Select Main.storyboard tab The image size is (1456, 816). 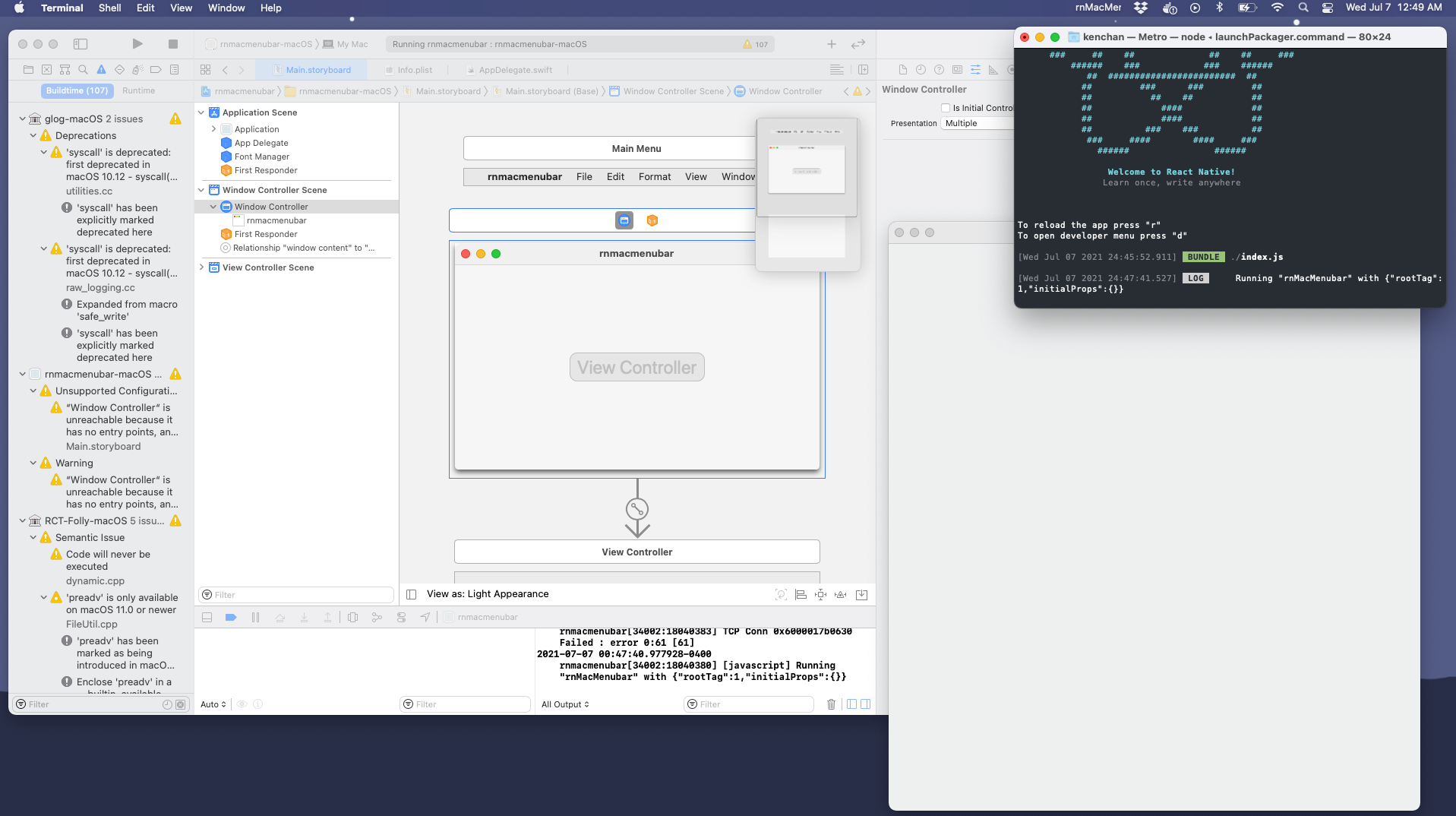point(311,70)
